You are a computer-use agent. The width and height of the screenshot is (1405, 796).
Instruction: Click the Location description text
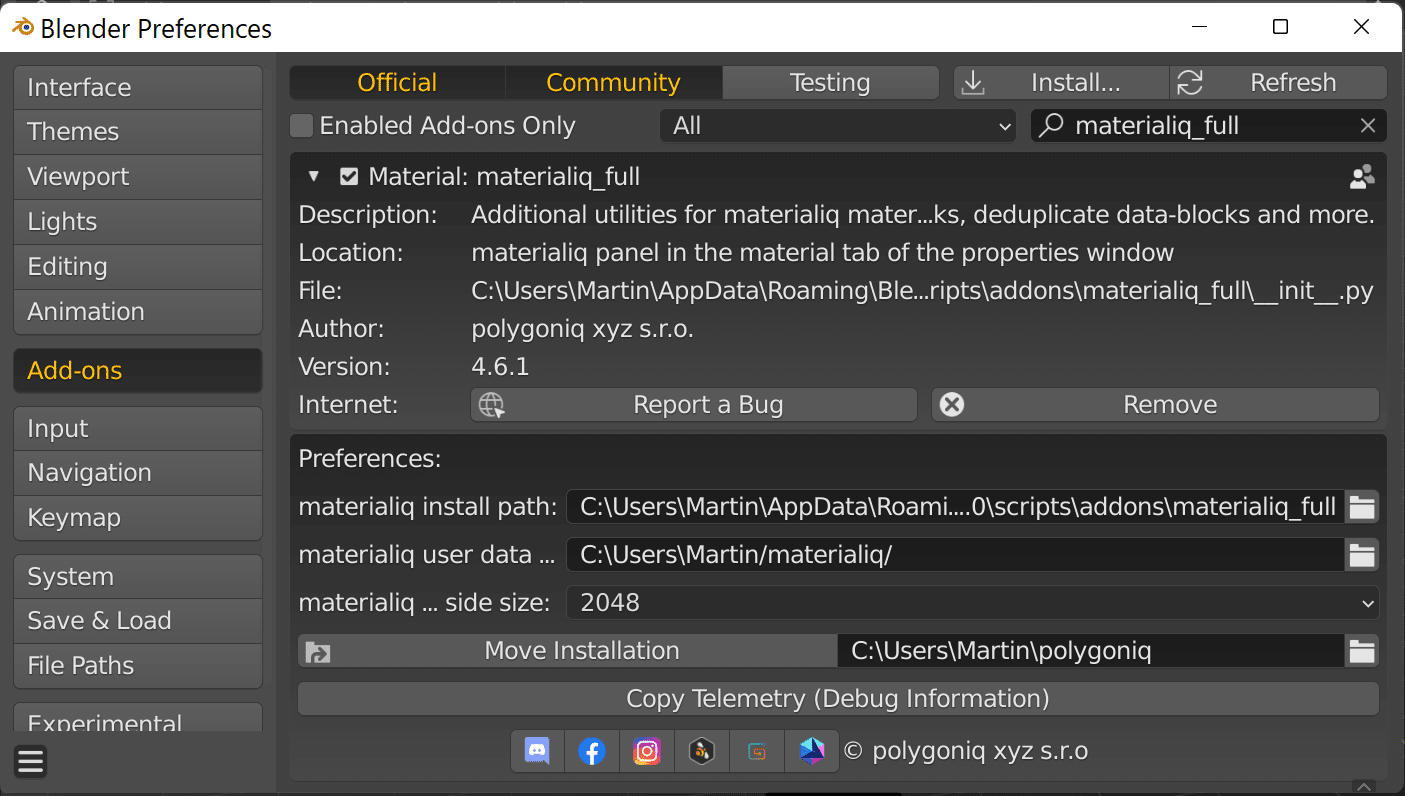822,253
